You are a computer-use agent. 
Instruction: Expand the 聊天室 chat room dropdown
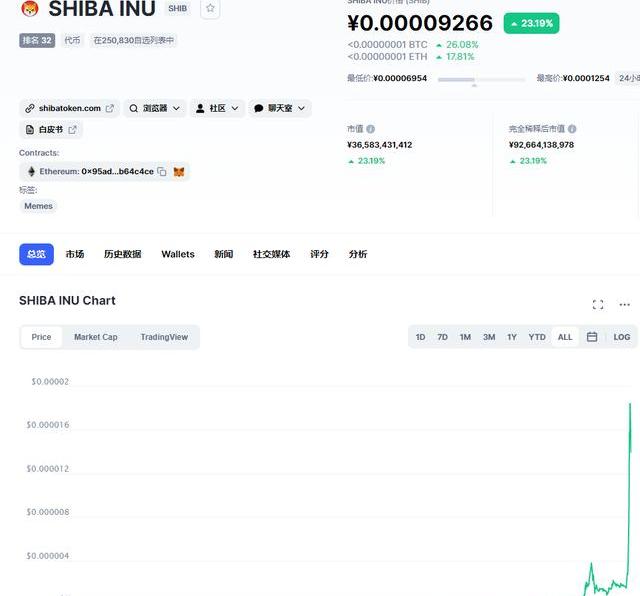[x=280, y=108]
